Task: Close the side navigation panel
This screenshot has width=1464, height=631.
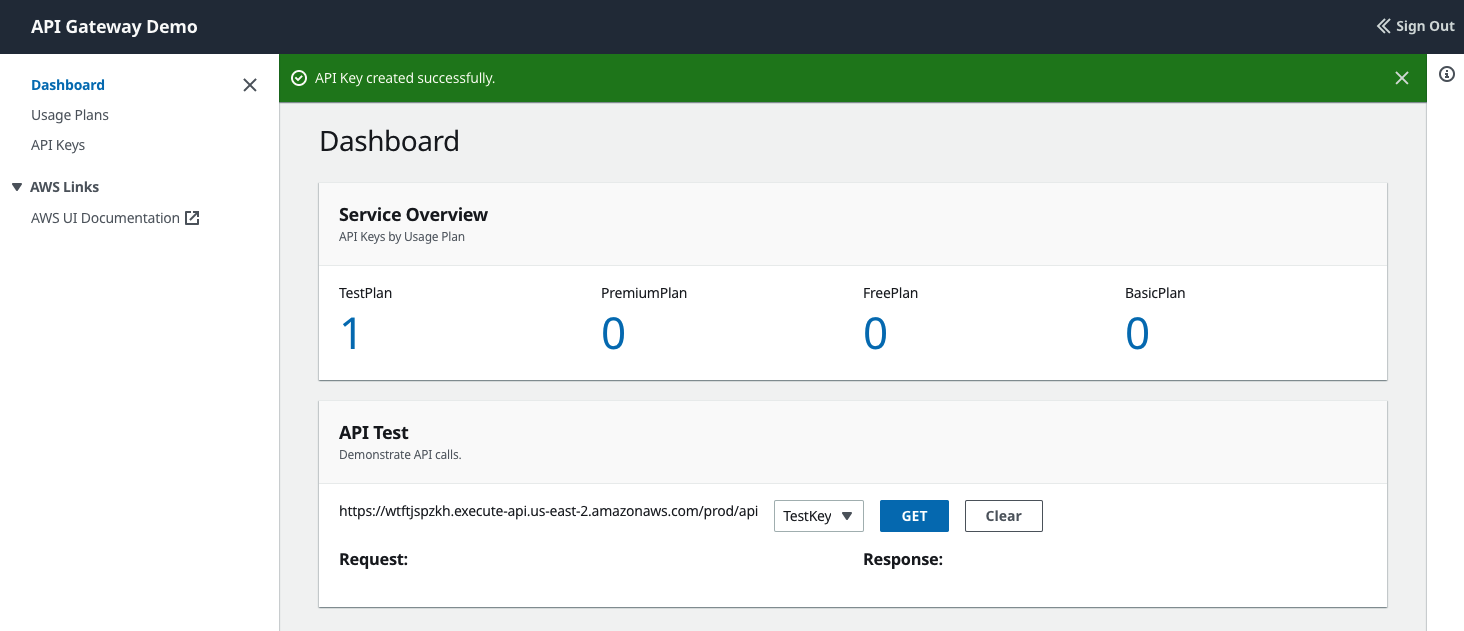Action: 250,85
